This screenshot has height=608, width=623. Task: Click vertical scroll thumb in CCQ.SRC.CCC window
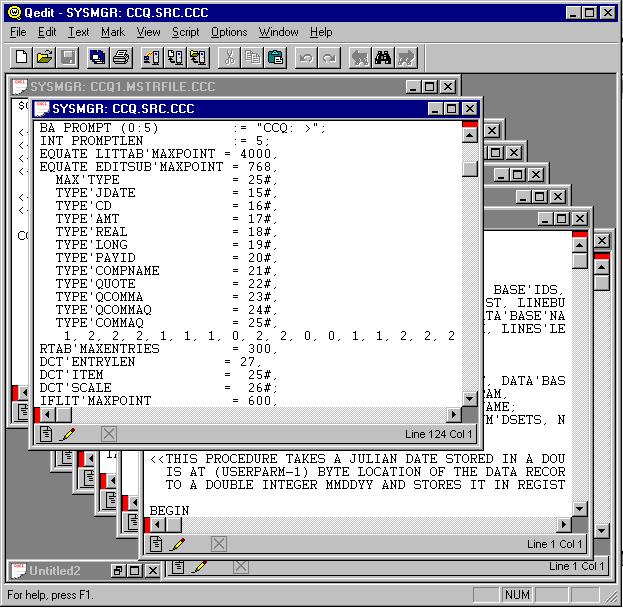point(470,169)
